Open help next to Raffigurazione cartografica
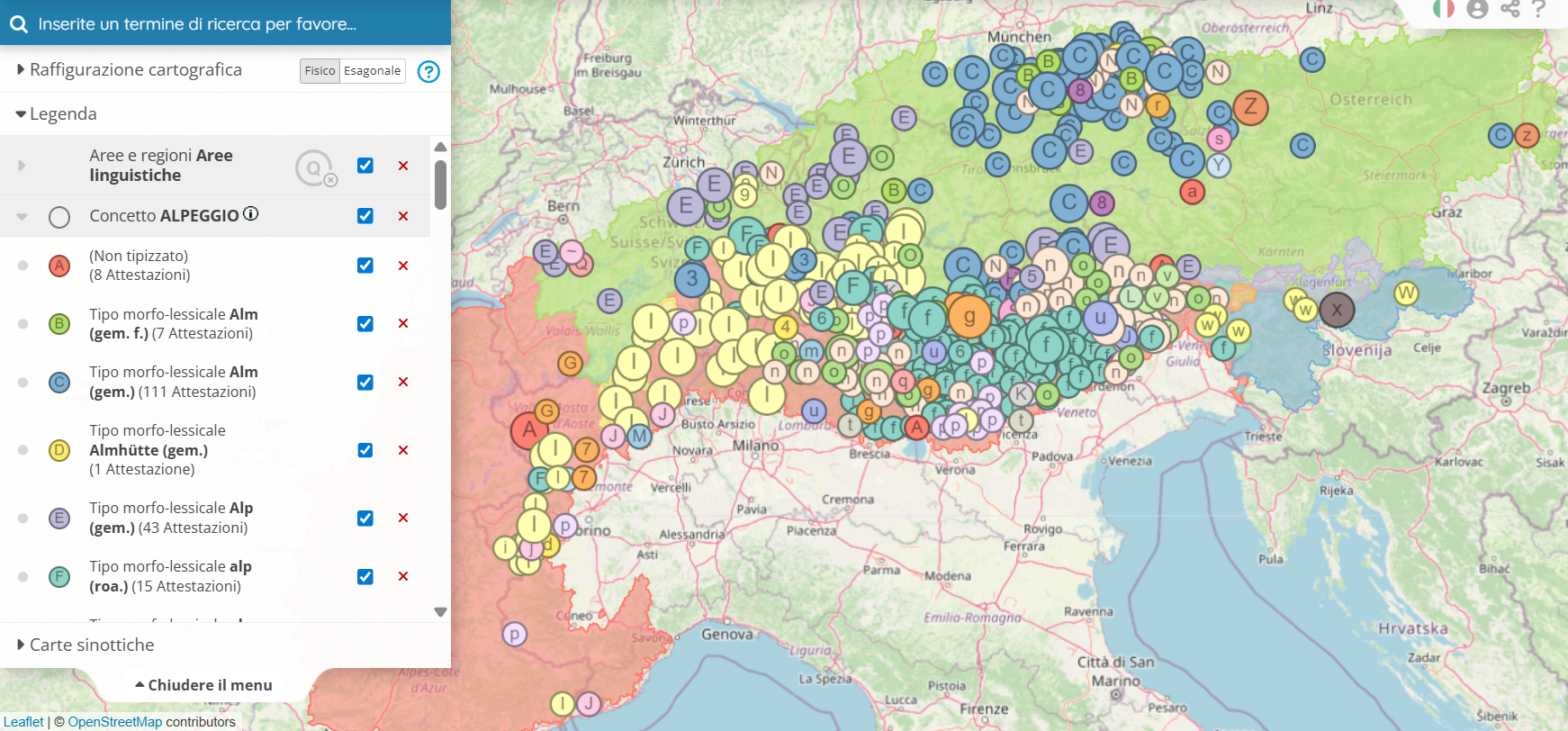The width and height of the screenshot is (1568, 731). pos(428,71)
